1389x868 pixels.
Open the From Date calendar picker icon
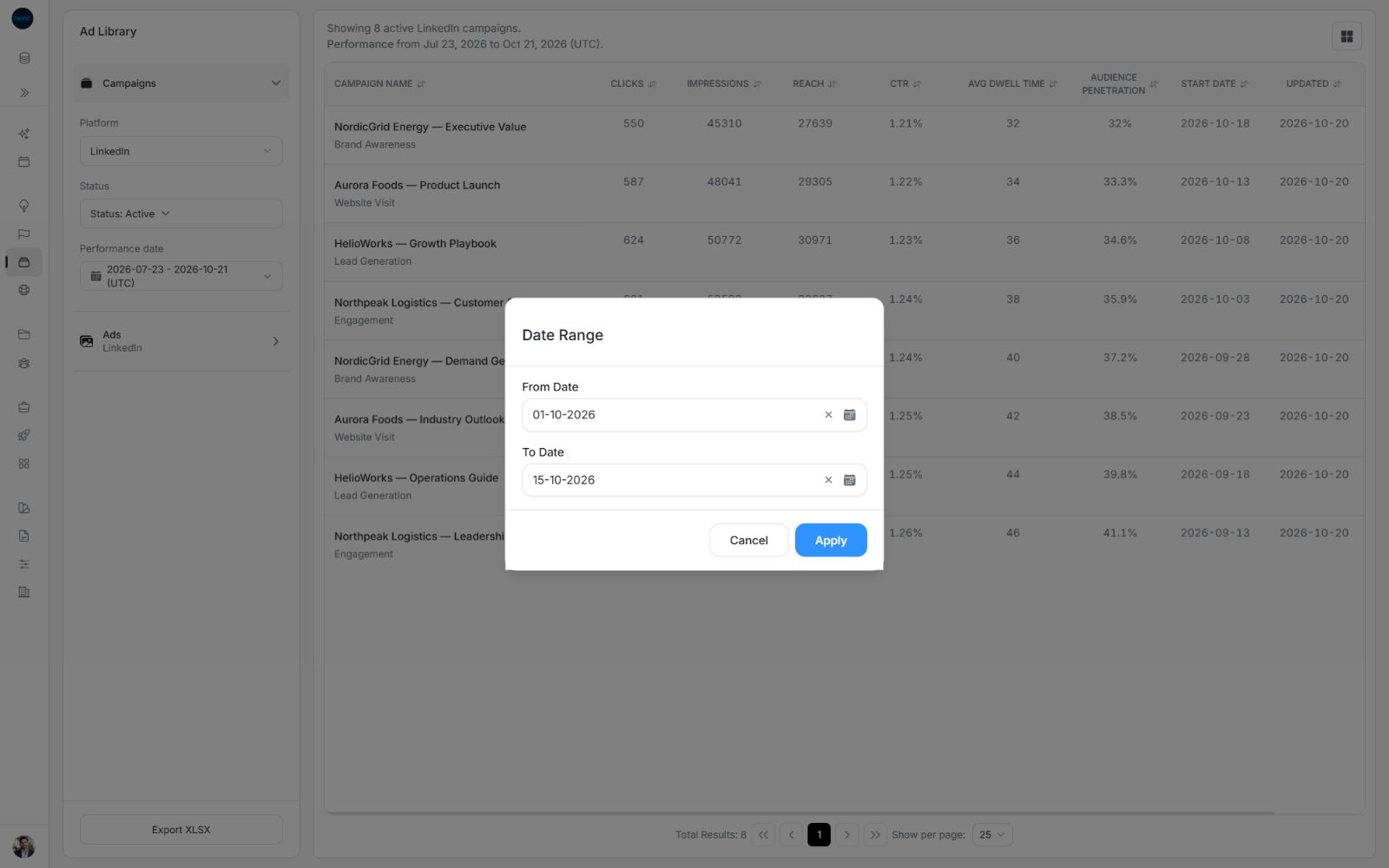tap(849, 415)
